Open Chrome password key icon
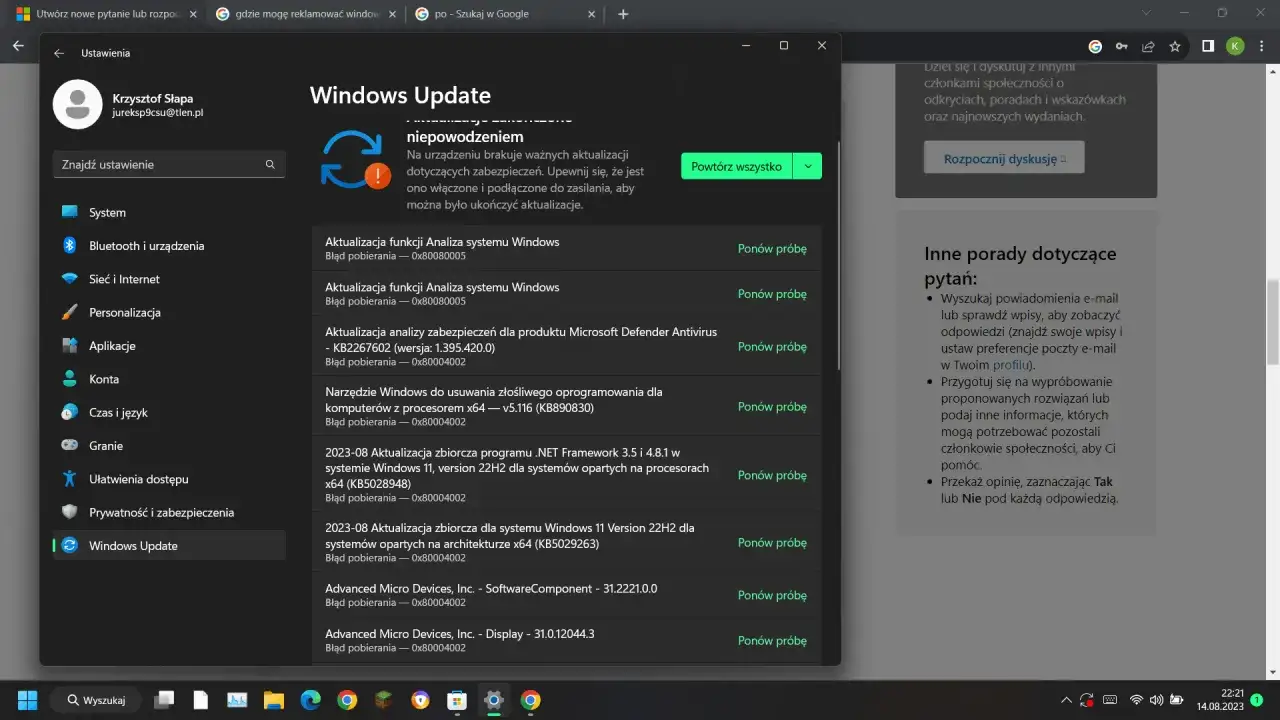The width and height of the screenshot is (1280, 720). tap(1122, 46)
